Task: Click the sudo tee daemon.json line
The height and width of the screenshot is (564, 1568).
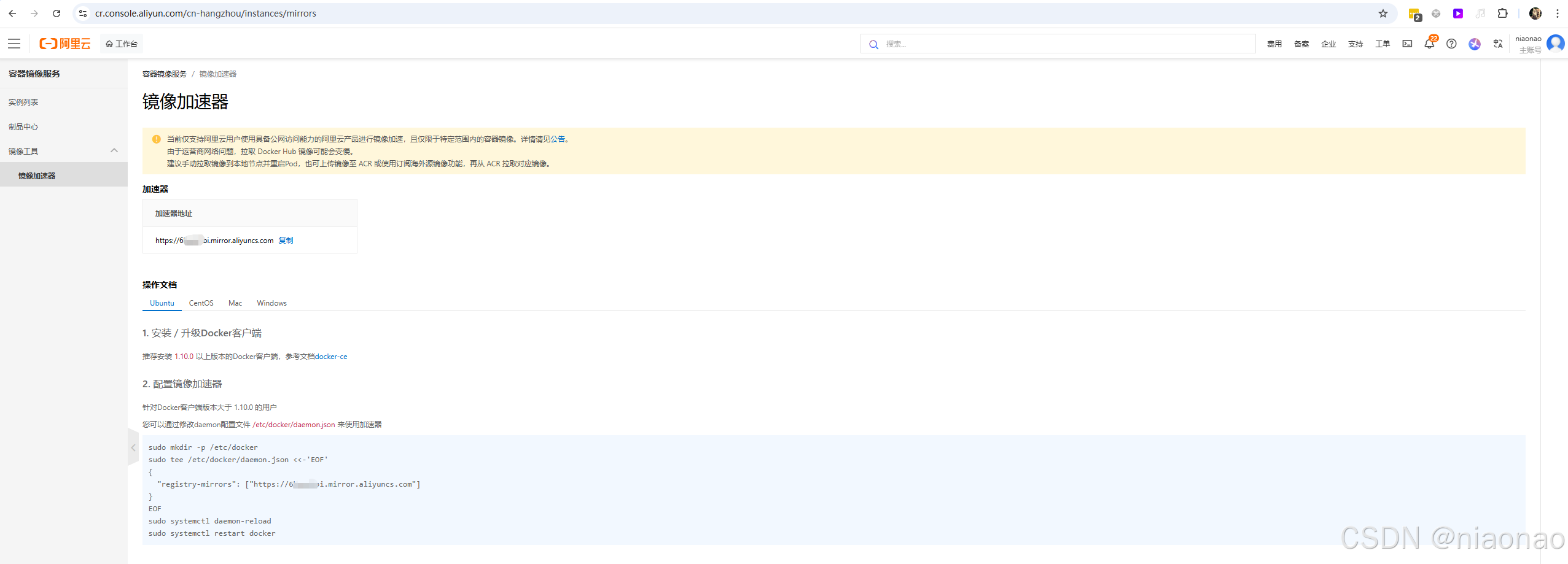Action: (x=238, y=460)
